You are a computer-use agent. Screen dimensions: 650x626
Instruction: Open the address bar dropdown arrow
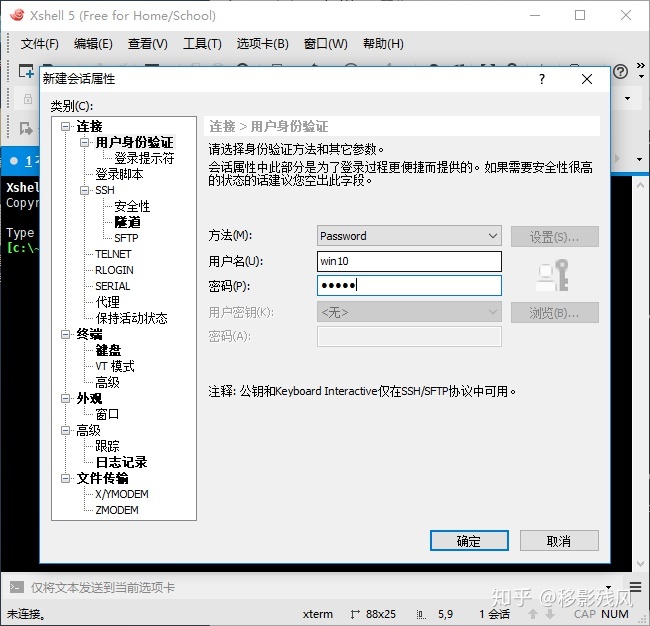click(627, 99)
